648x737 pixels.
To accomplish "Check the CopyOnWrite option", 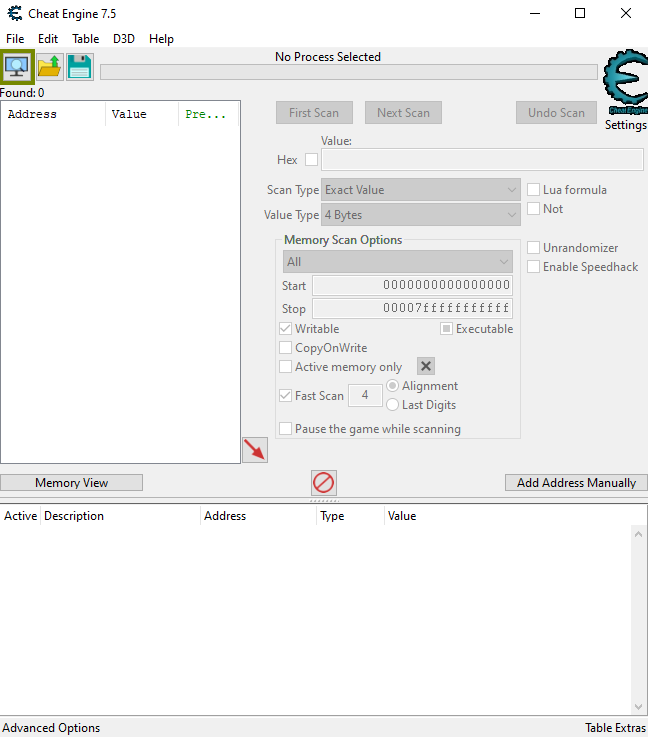I will point(285,348).
